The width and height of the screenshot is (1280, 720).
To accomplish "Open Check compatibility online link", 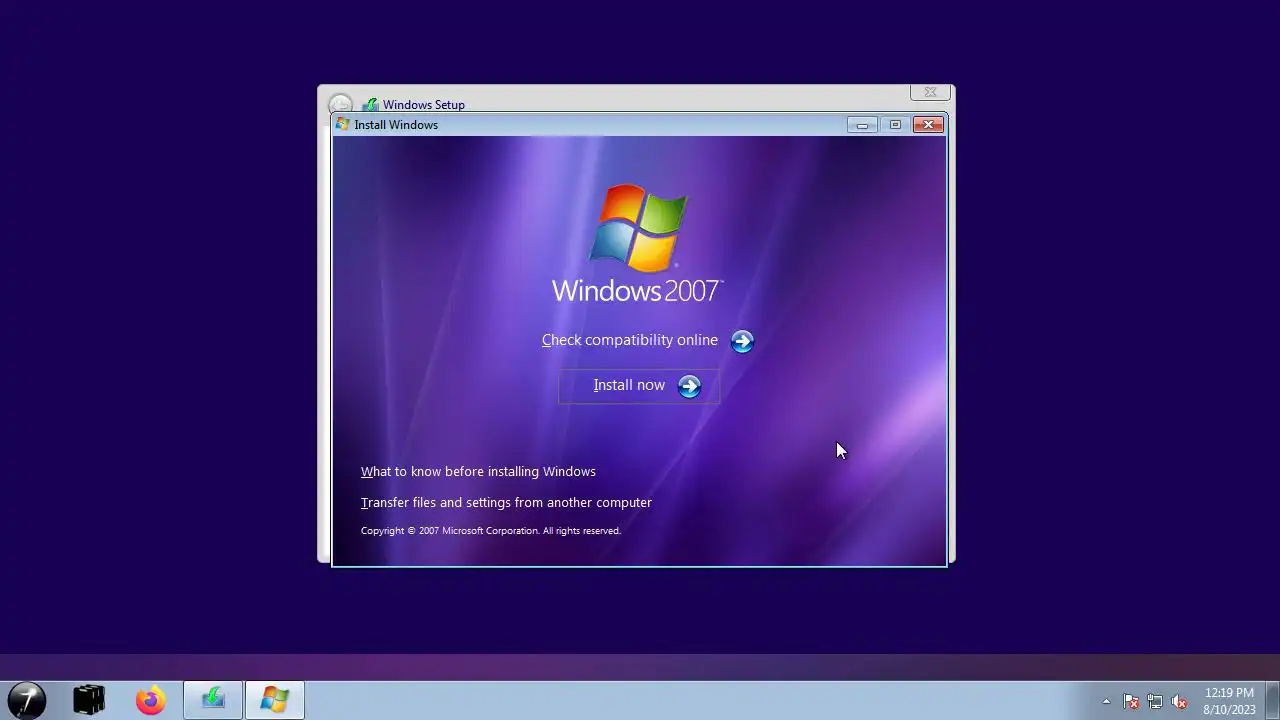I will pos(630,340).
